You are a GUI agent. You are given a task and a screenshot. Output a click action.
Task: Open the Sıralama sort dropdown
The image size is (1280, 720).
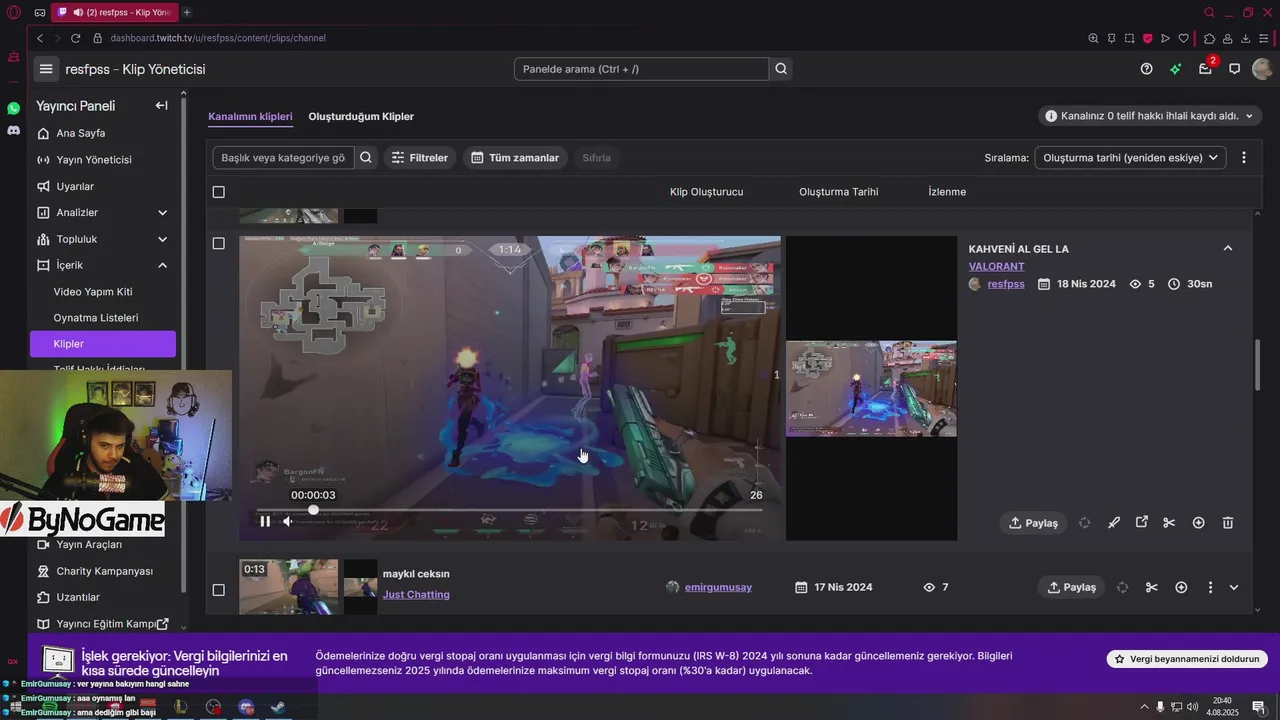point(1130,157)
